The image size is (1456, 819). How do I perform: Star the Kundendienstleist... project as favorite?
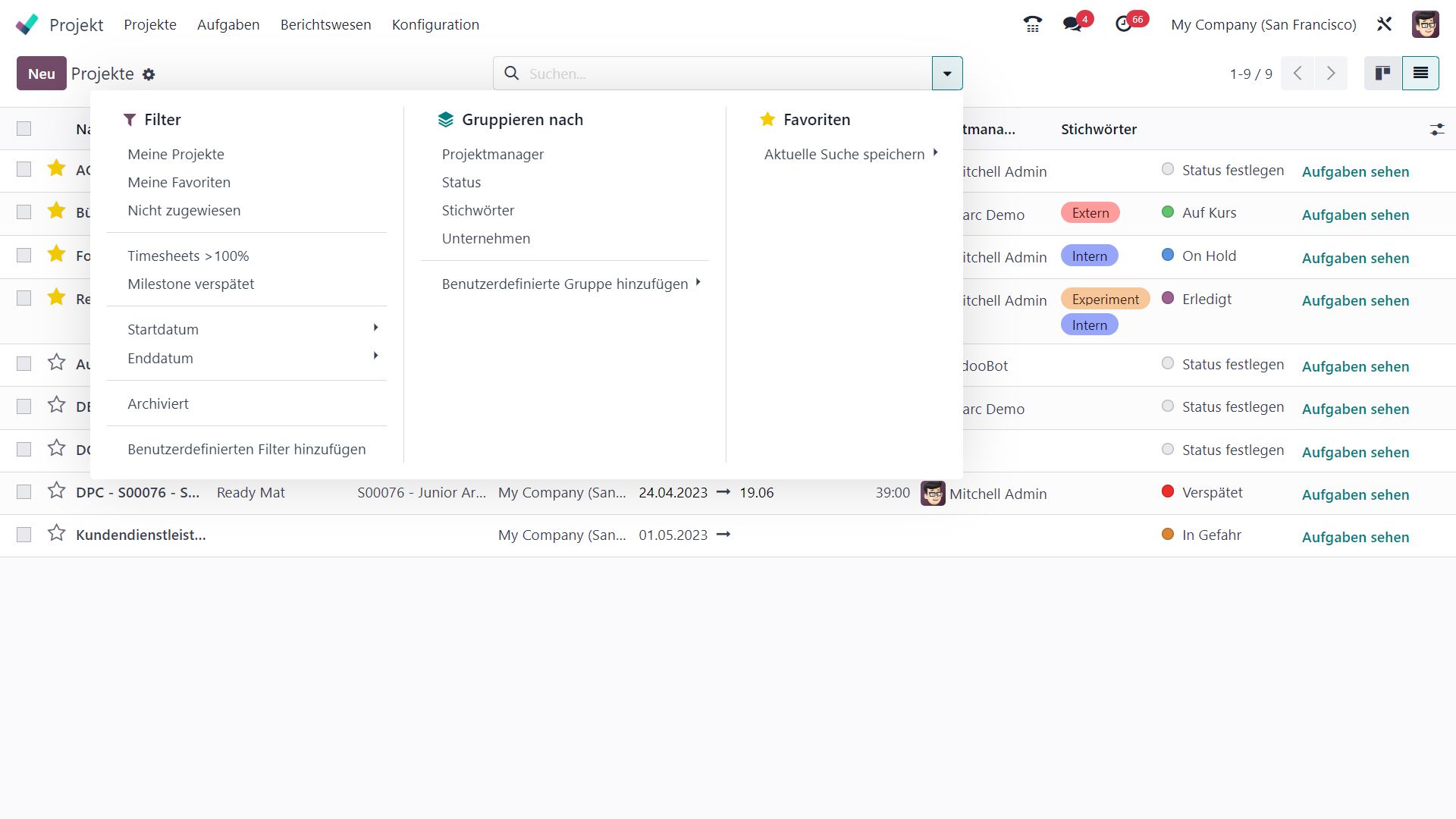tap(56, 534)
